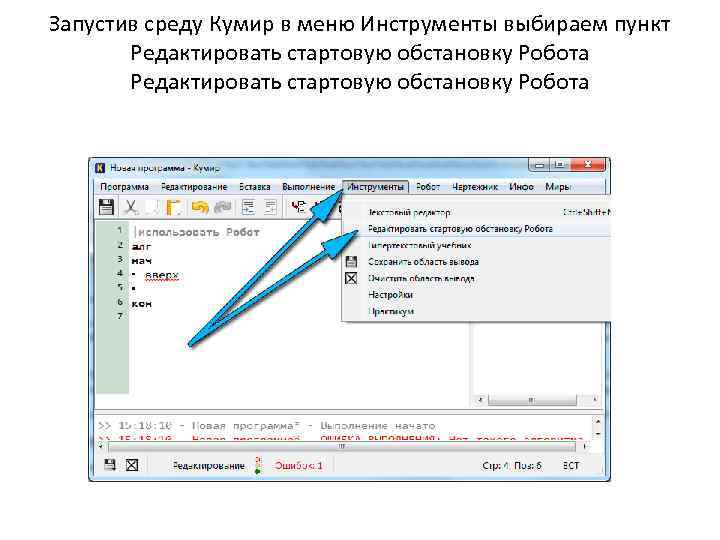Open the Программа menu
The height and width of the screenshot is (540, 720).
click(124, 187)
